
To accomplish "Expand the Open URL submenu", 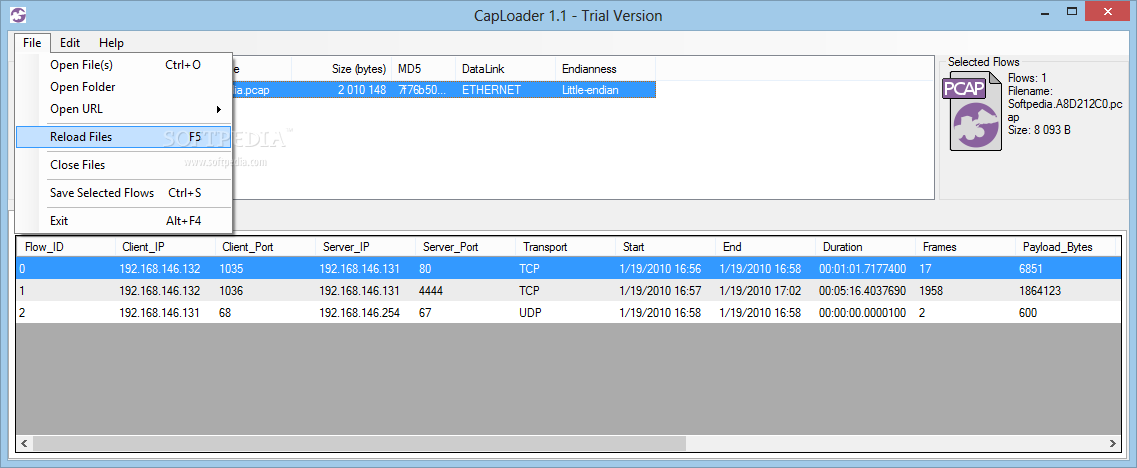I will click(x=123, y=110).
